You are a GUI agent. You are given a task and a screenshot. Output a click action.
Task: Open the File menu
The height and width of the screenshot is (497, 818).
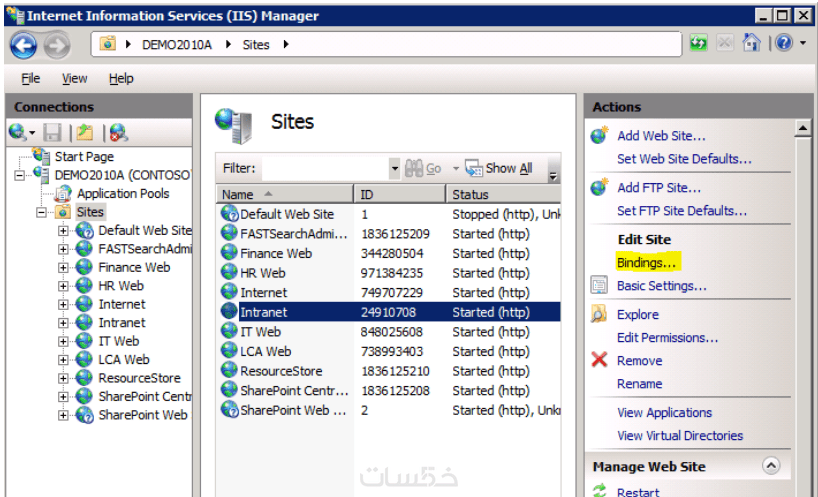point(30,79)
